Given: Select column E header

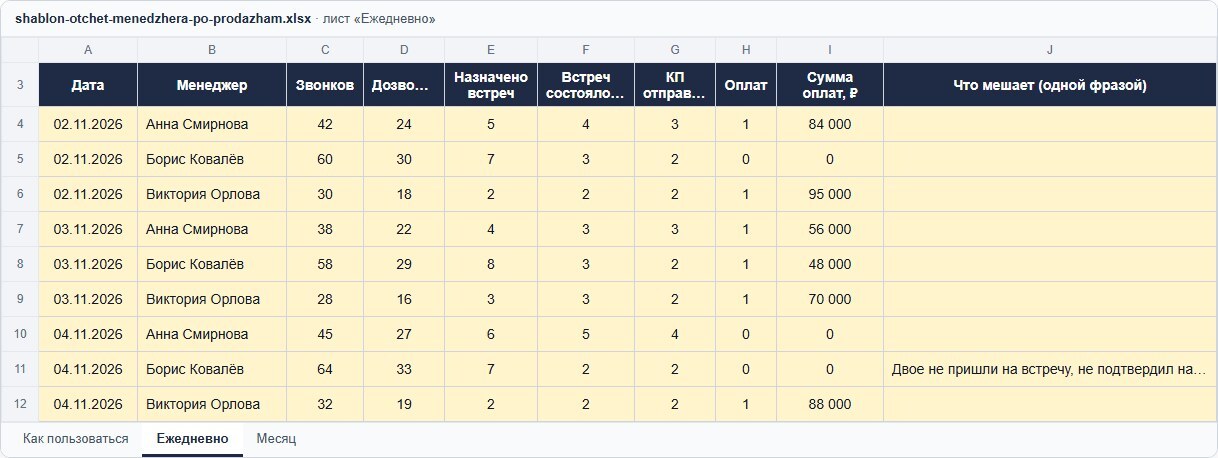Looking at the screenshot, I should pyautogui.click(x=491, y=50).
